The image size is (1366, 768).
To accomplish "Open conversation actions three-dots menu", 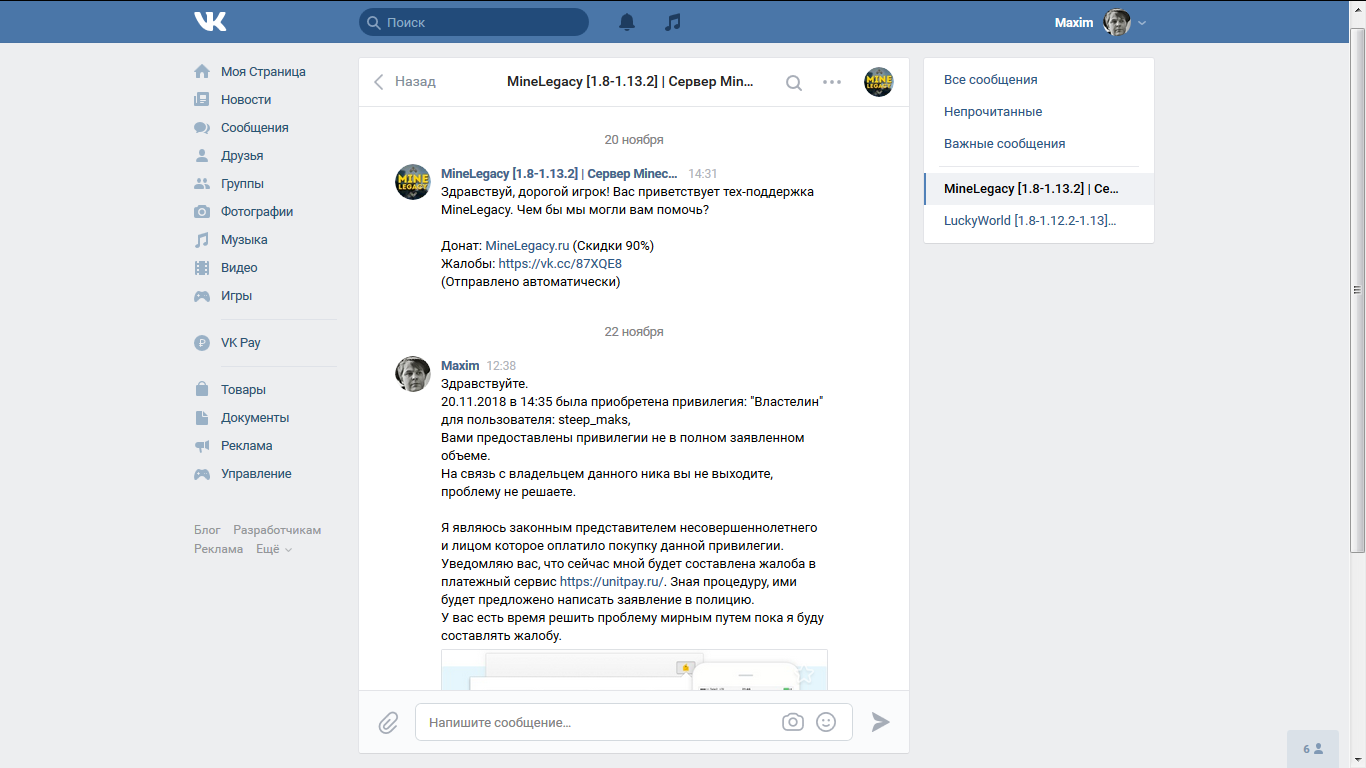I will coord(832,82).
